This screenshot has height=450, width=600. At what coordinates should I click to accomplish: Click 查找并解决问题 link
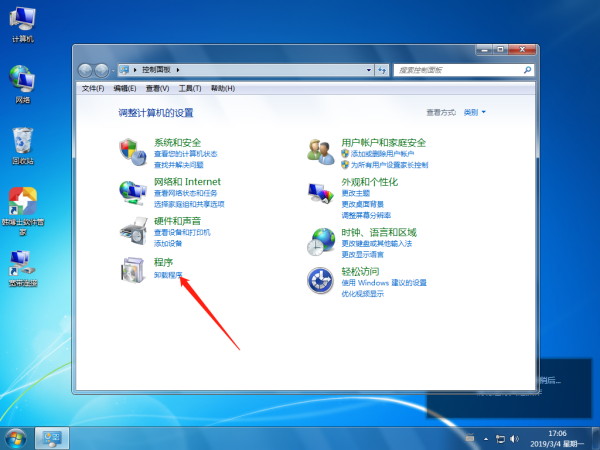[179, 165]
